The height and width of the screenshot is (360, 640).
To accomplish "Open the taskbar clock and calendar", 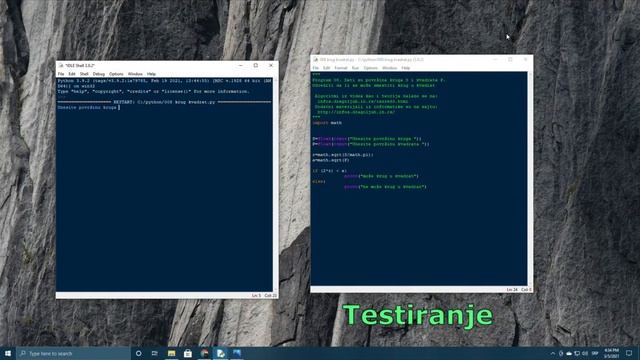I will click(611, 353).
